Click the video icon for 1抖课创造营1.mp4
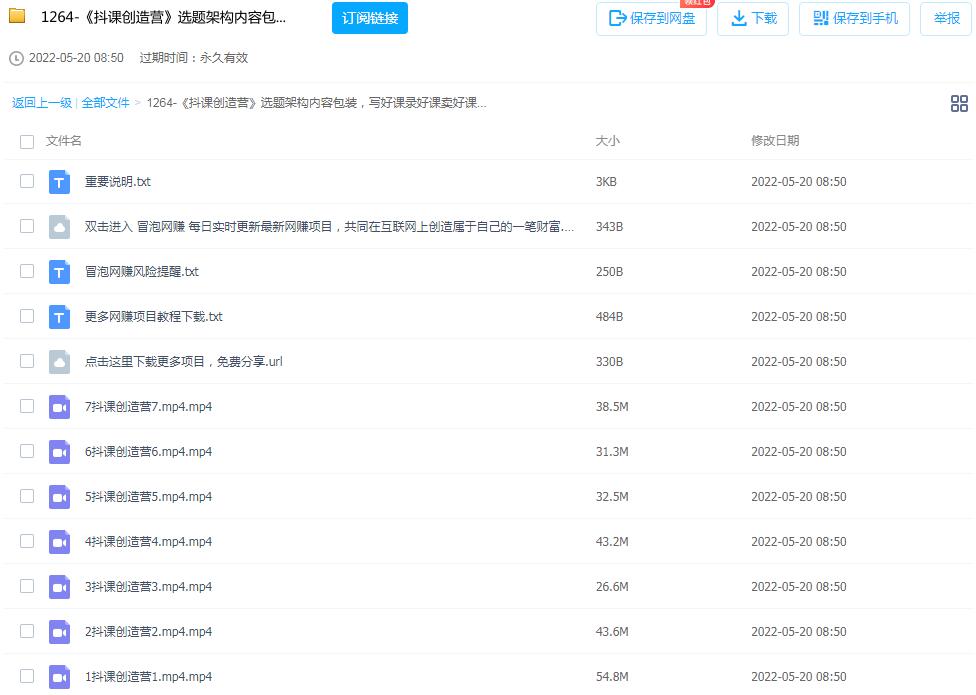 [59, 677]
